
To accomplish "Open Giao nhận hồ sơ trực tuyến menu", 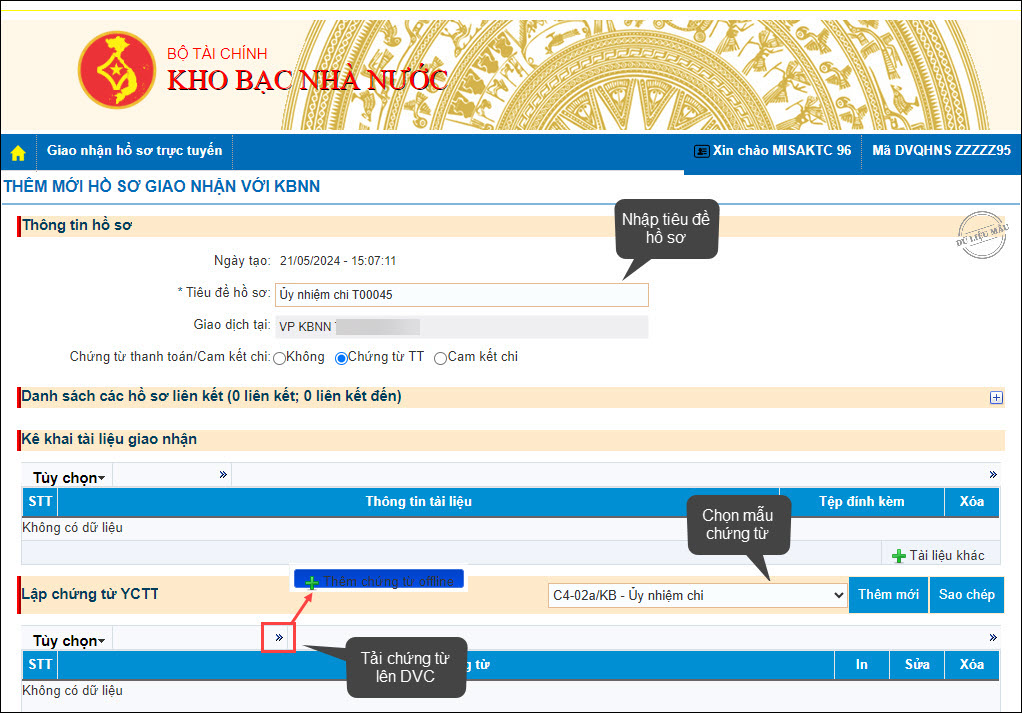I will (134, 151).
